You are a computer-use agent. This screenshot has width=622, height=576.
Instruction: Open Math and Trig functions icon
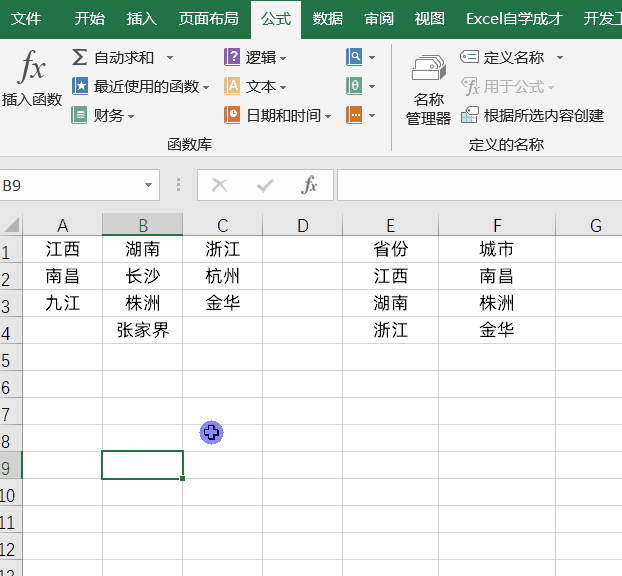point(354,86)
